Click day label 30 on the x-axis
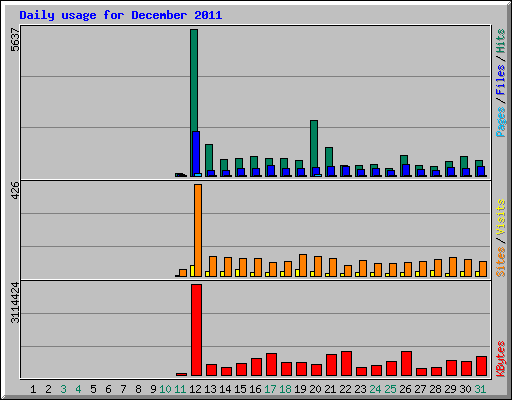 pyautogui.click(x=465, y=389)
